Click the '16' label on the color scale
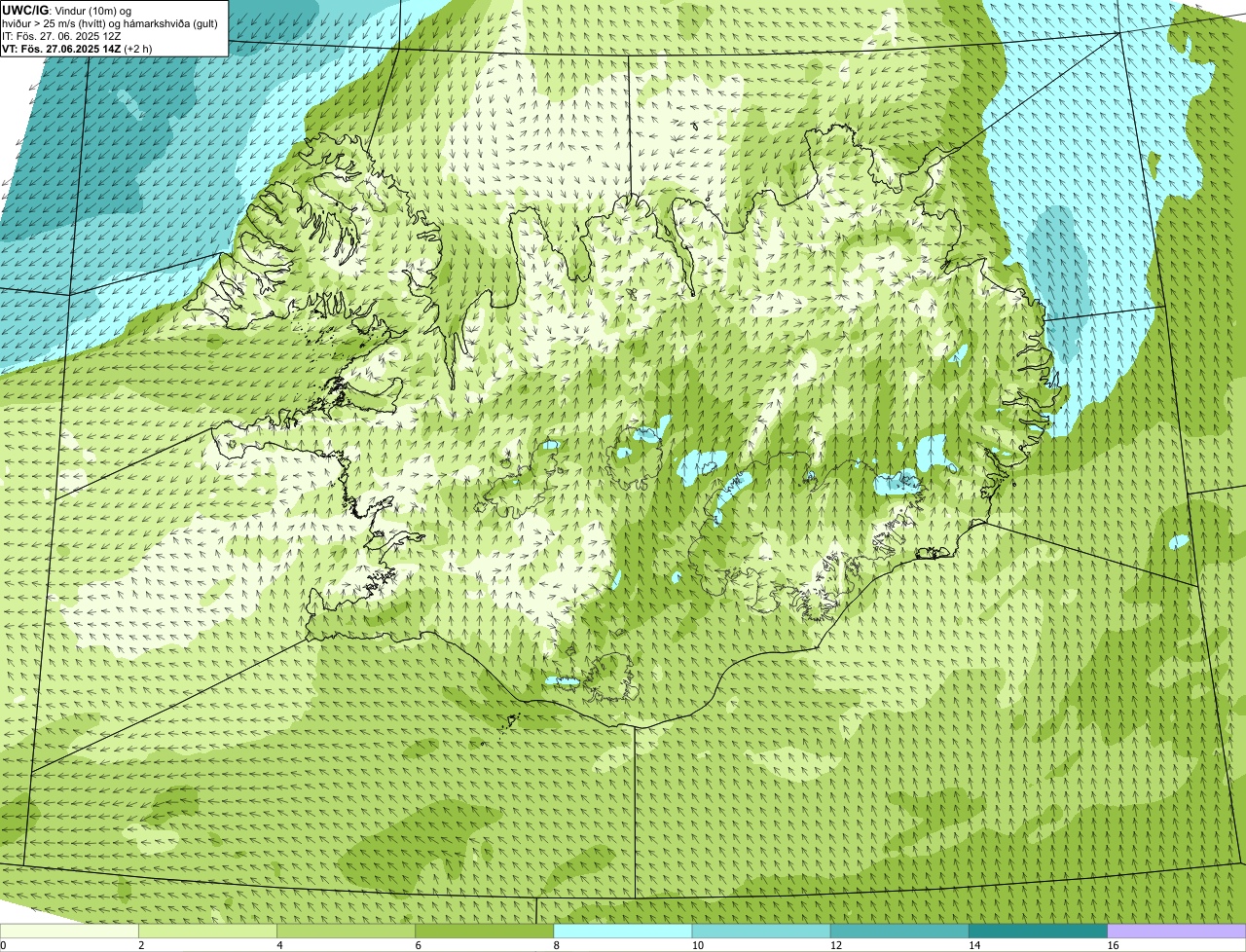Image resolution: width=1246 pixels, height=952 pixels. tap(1113, 945)
